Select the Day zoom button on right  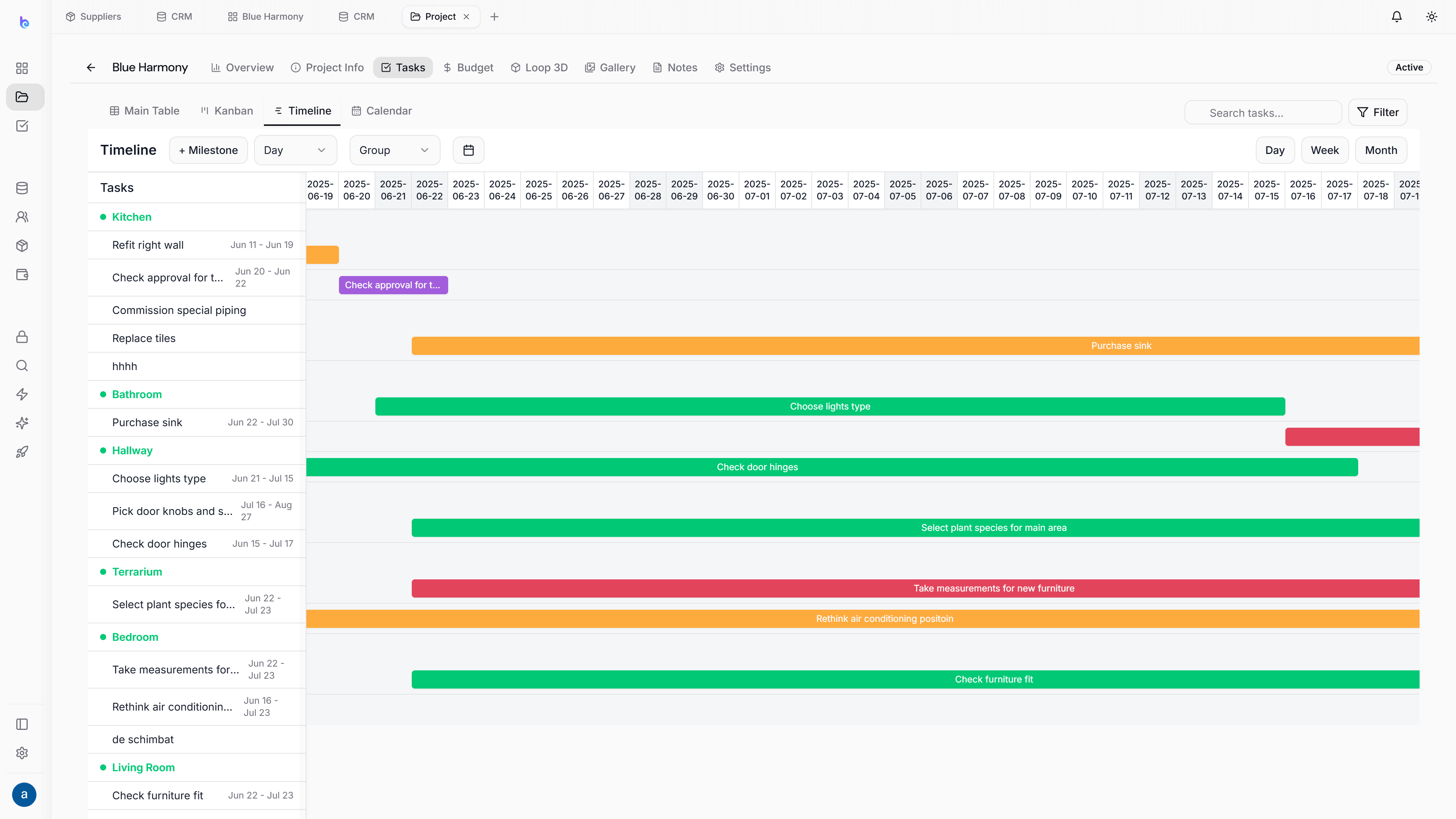(1275, 151)
